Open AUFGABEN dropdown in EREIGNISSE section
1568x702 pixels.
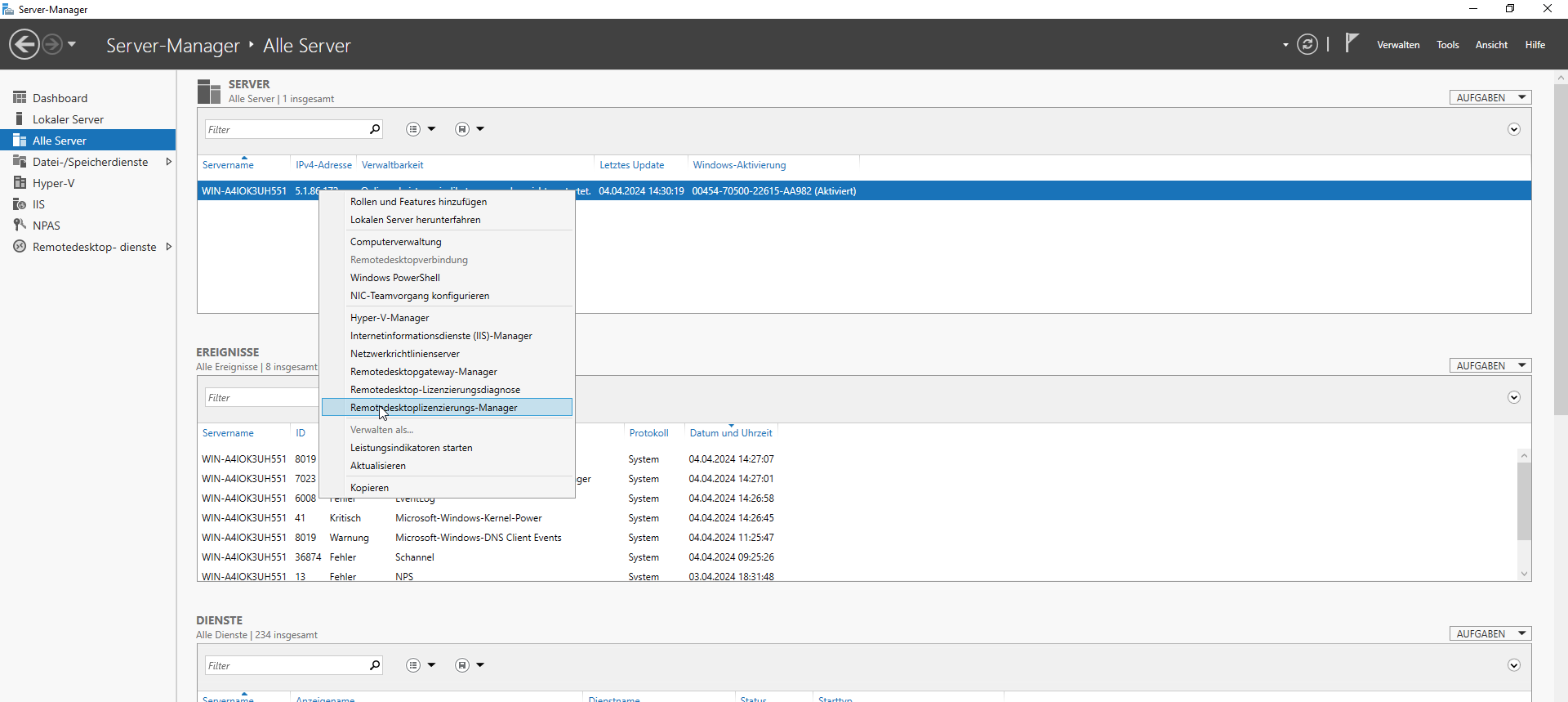(1490, 365)
